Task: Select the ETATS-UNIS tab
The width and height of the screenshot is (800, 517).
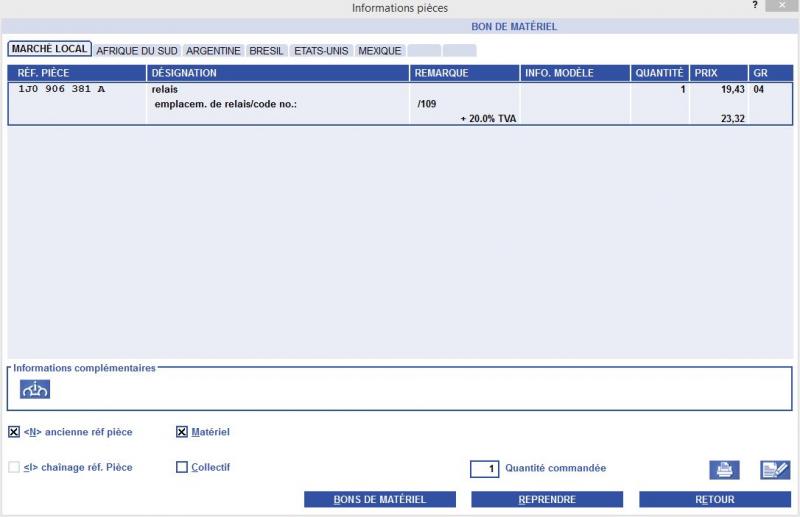Action: tap(321, 51)
